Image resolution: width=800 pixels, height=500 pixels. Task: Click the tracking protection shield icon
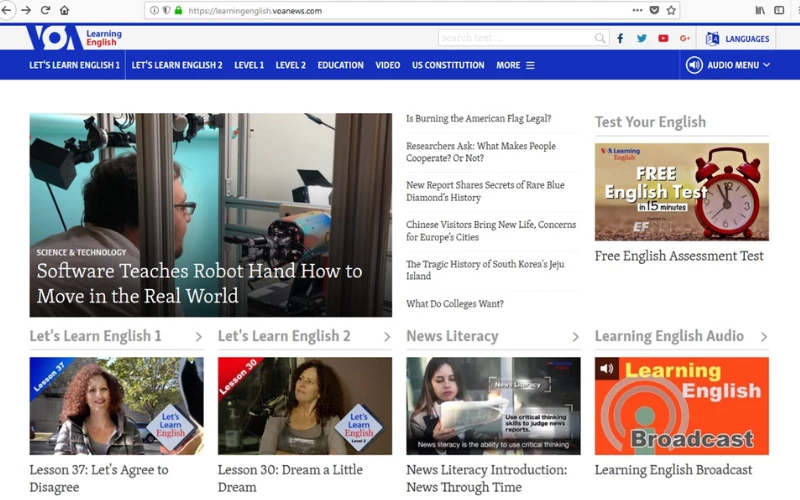click(166, 10)
